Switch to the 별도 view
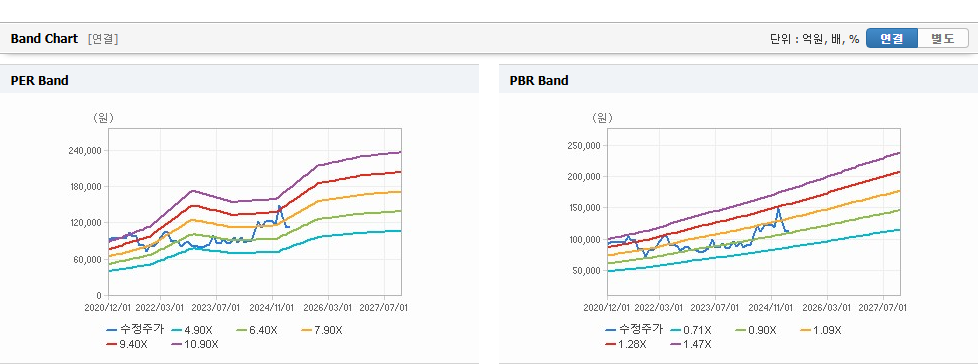 pos(943,38)
